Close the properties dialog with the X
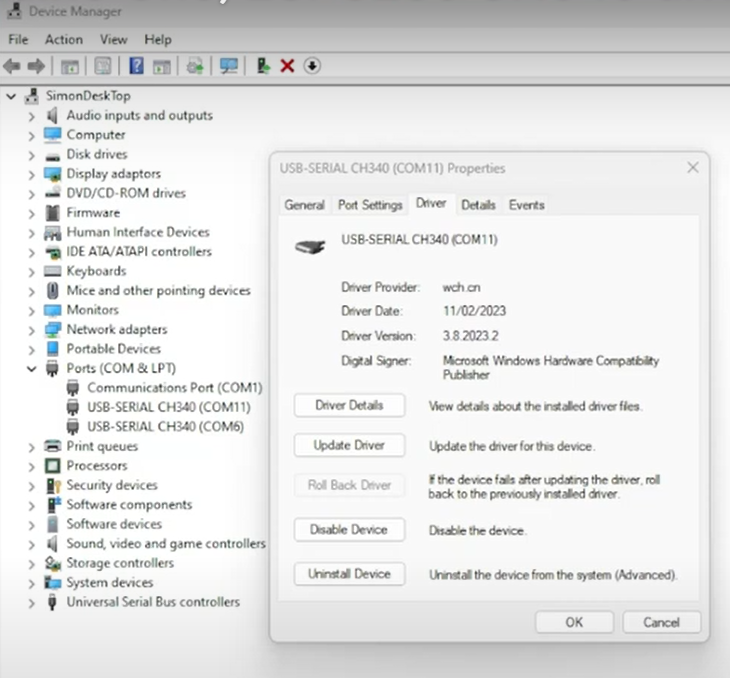This screenshot has width=730, height=678. pyautogui.click(x=692, y=168)
